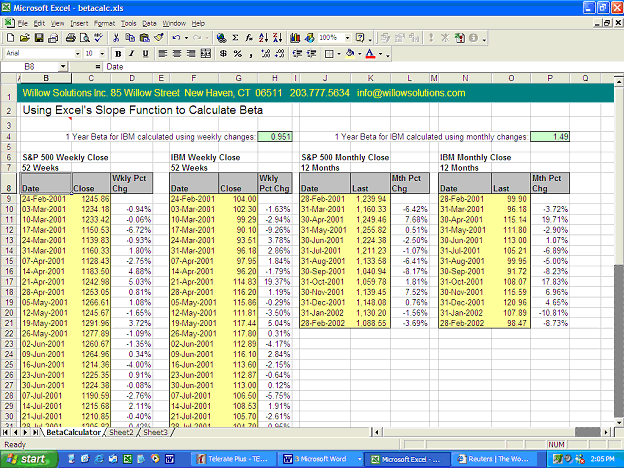This screenshot has width=624, height=468.
Task: Paste from clipboard
Action: pos(144,38)
